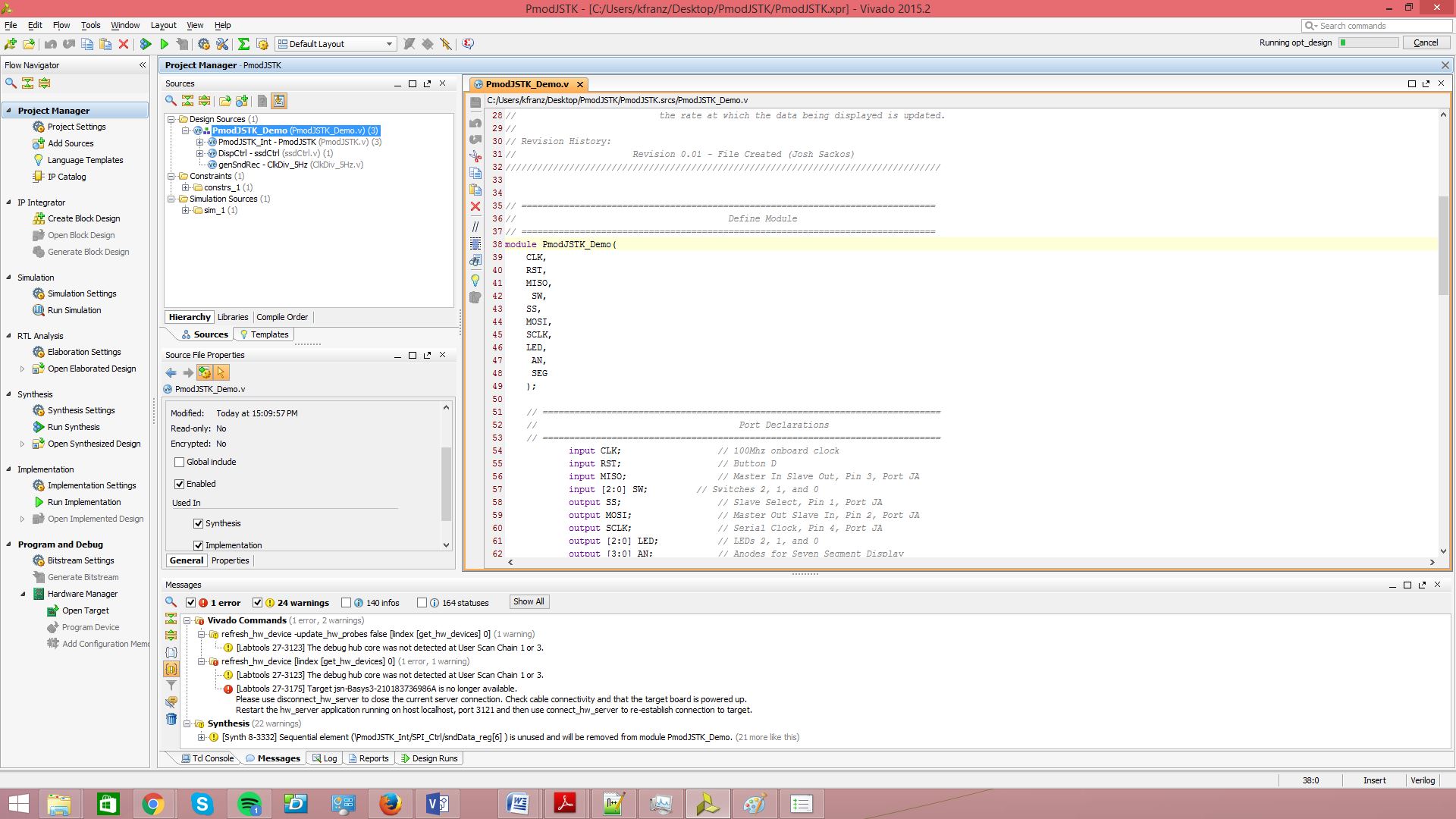
Task: Click red X delete icon in main toolbar
Action: (x=124, y=44)
